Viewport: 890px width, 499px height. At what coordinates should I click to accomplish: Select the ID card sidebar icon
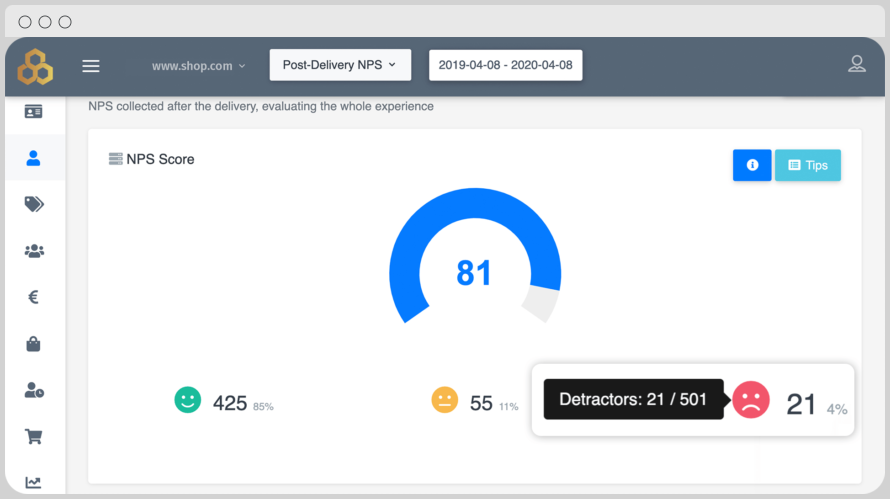pos(33,111)
